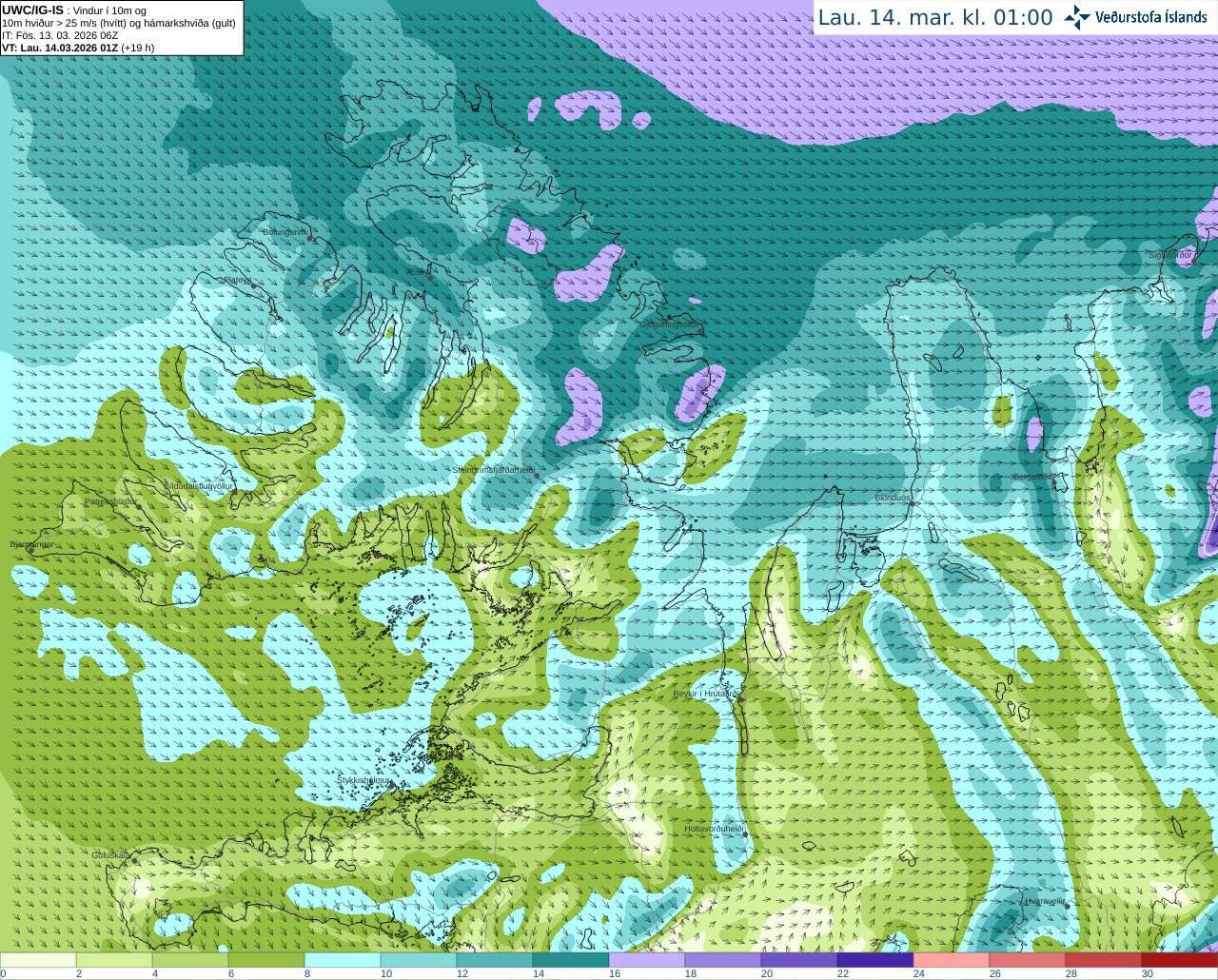Viewport: 1218px width, 980px height.
Task: Click the Flateyri station label
Action: [237, 280]
